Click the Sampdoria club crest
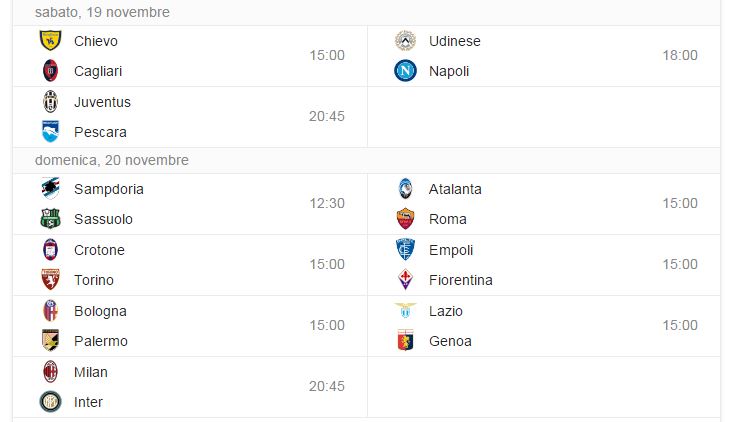 point(50,189)
